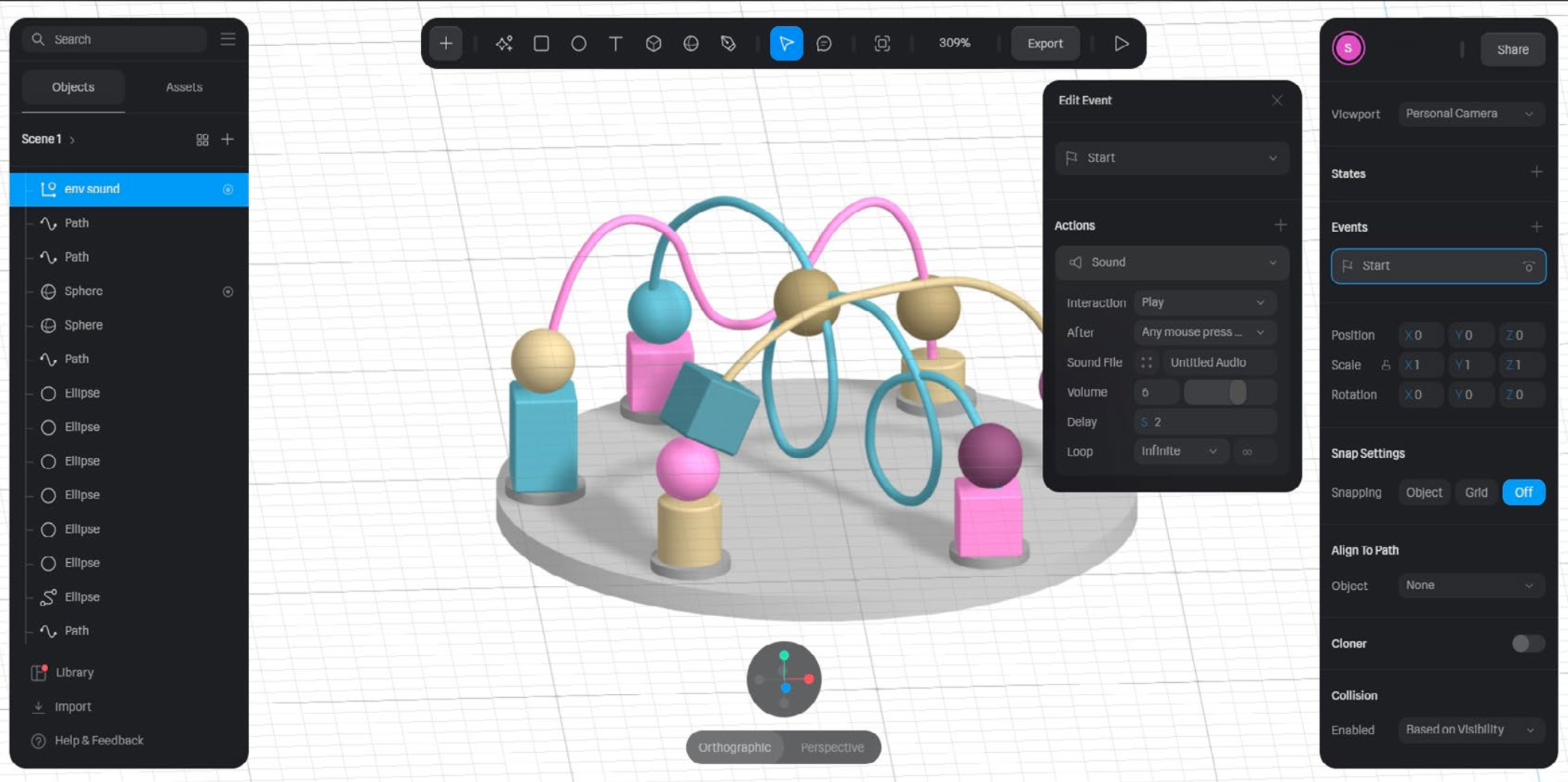Choose the 3D cube object tool
The image size is (1568, 782).
(653, 44)
